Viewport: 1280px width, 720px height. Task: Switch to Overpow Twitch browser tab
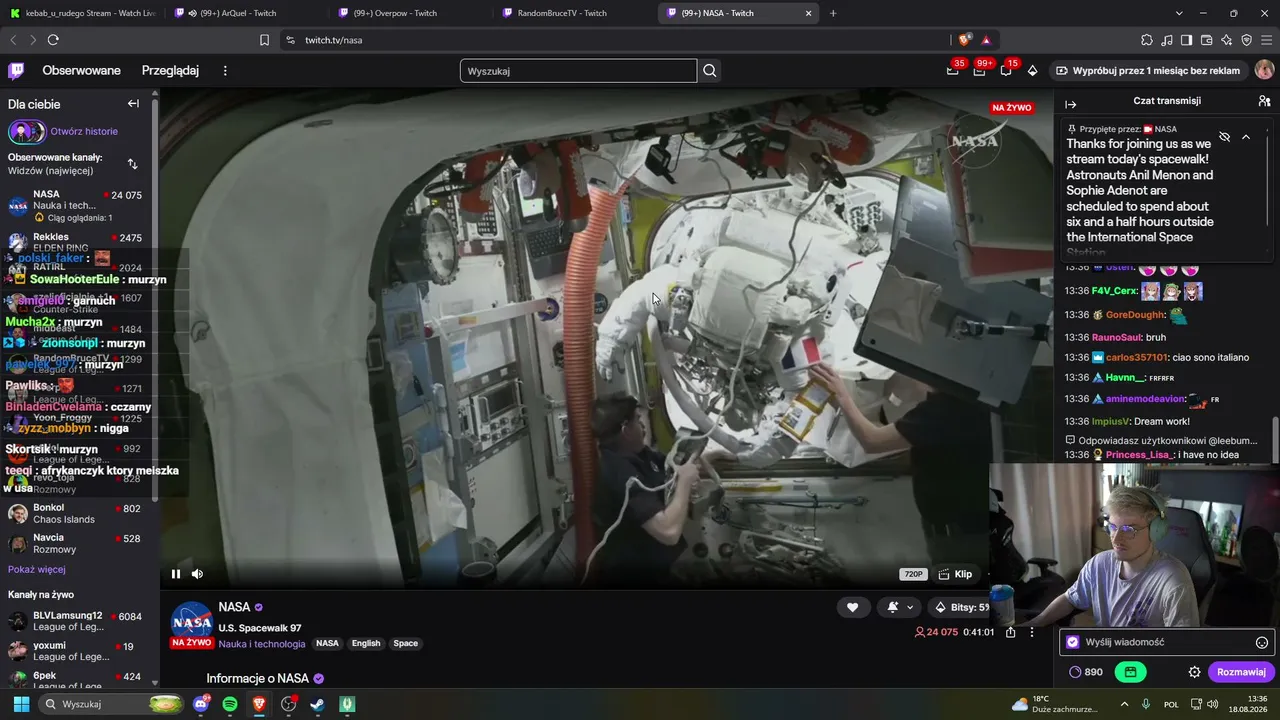(409, 13)
